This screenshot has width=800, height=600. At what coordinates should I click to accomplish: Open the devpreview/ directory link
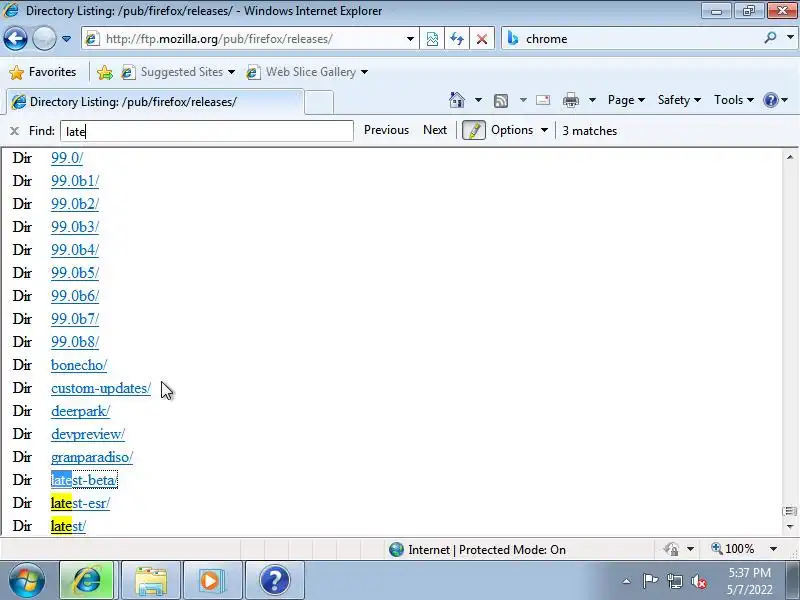click(88, 434)
